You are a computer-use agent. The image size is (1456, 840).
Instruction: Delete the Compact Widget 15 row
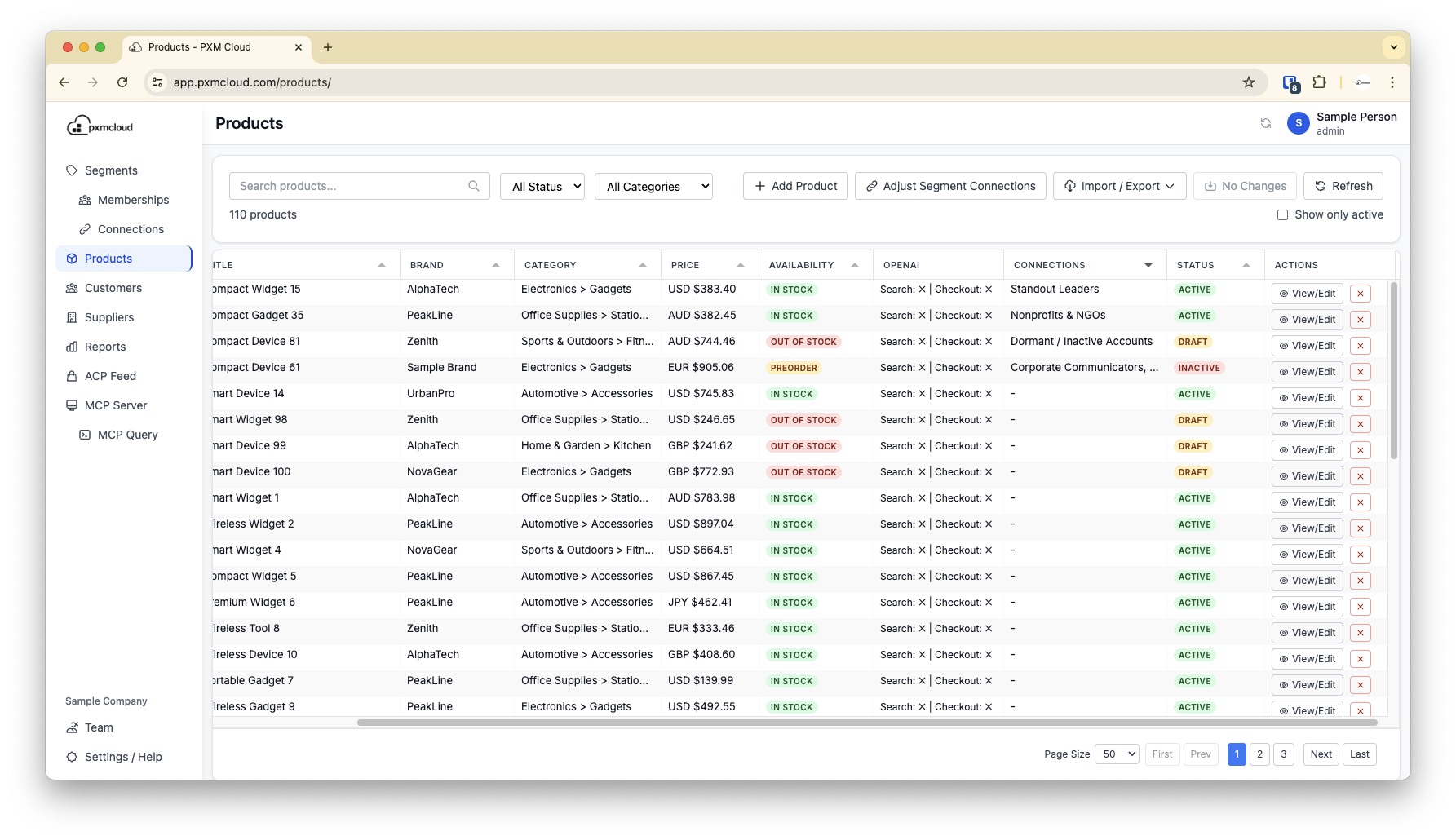[1361, 294]
